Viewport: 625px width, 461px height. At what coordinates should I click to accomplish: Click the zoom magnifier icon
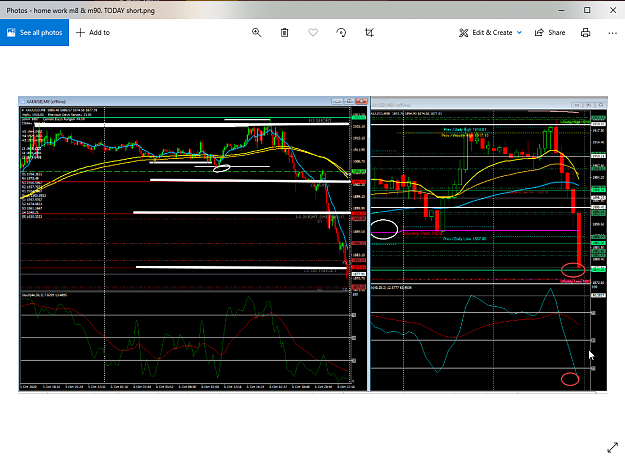pos(256,33)
